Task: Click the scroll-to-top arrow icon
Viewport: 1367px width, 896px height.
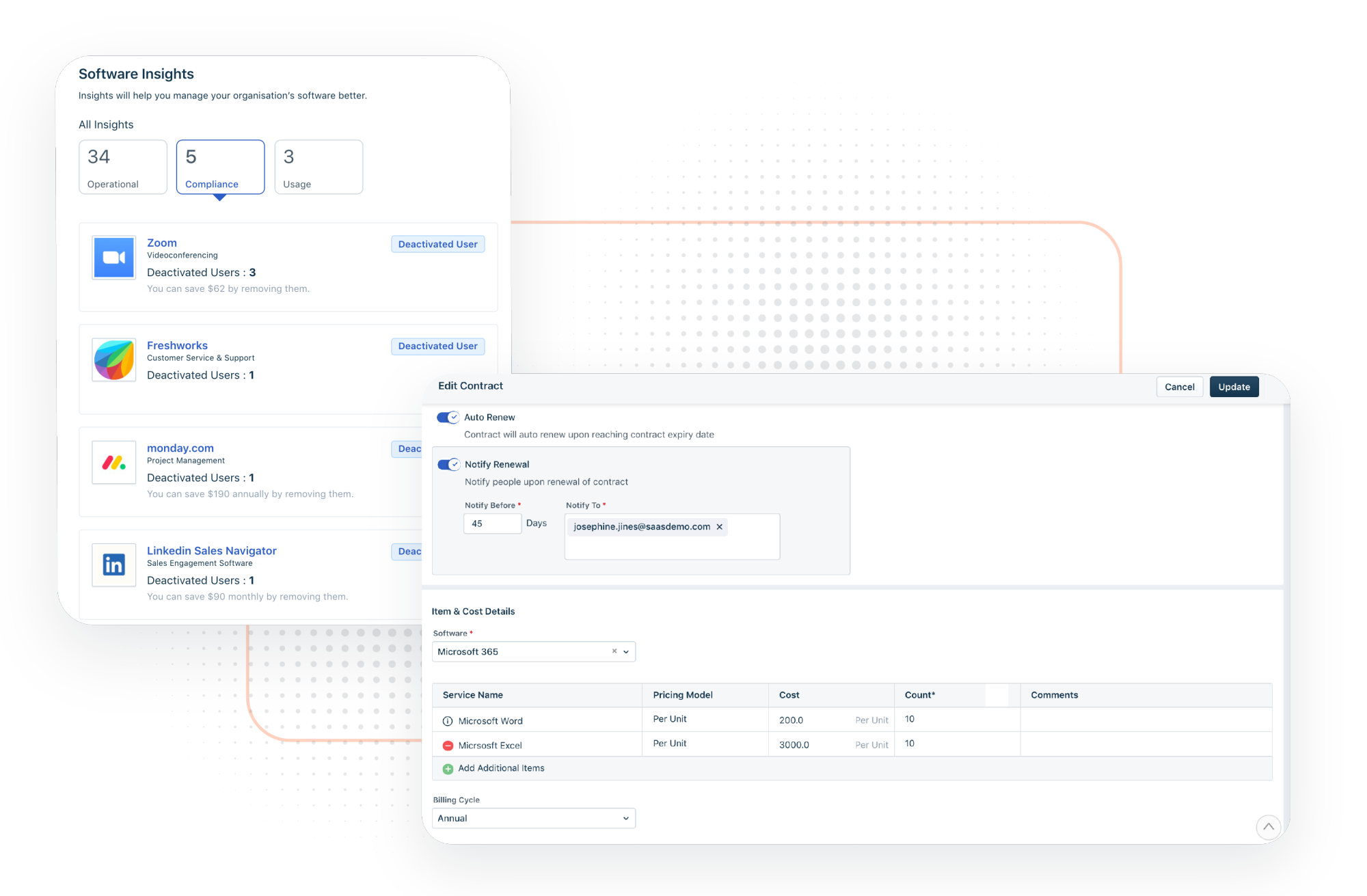Action: click(1269, 827)
